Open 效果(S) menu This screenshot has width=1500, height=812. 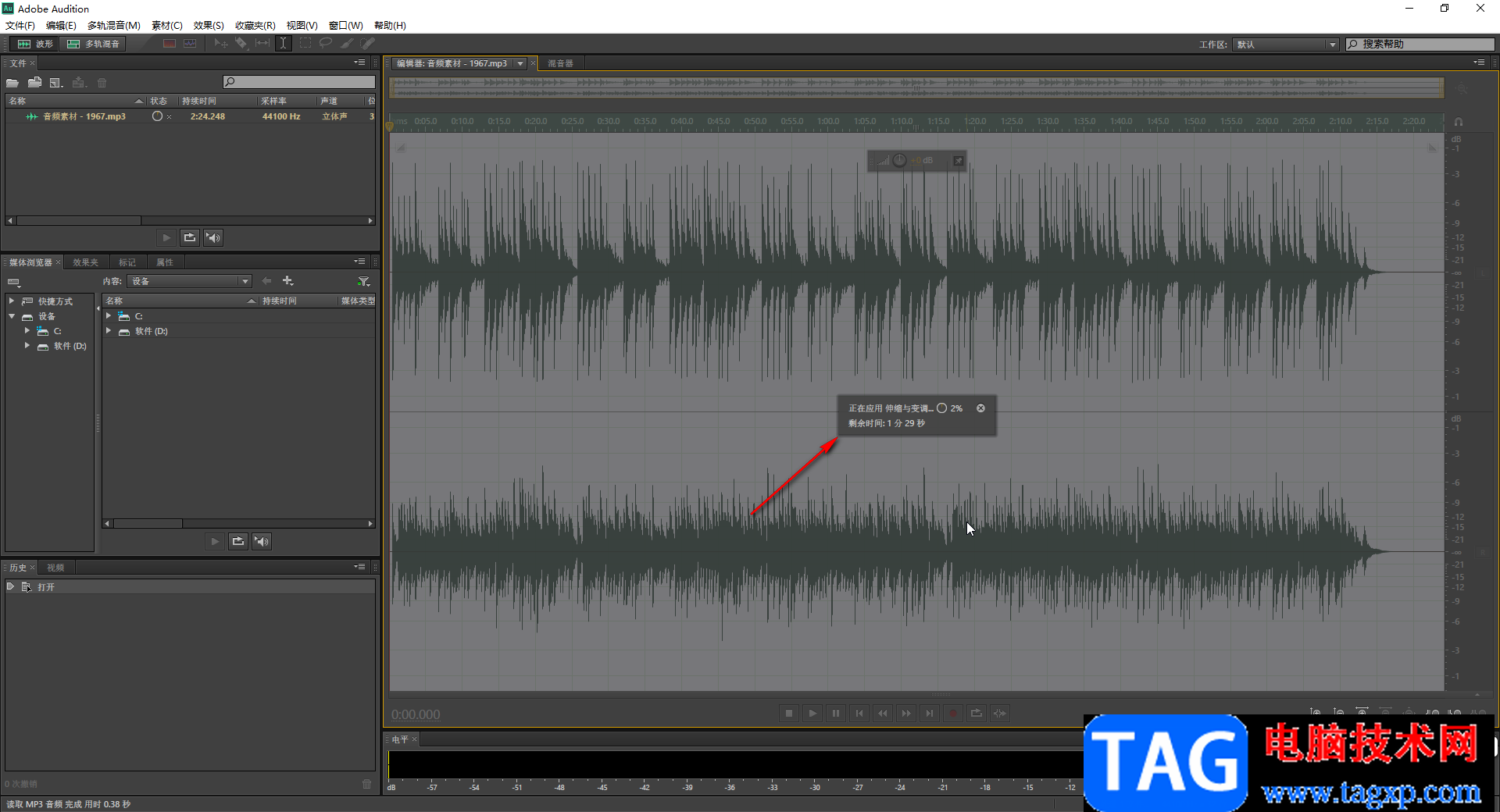point(209,25)
